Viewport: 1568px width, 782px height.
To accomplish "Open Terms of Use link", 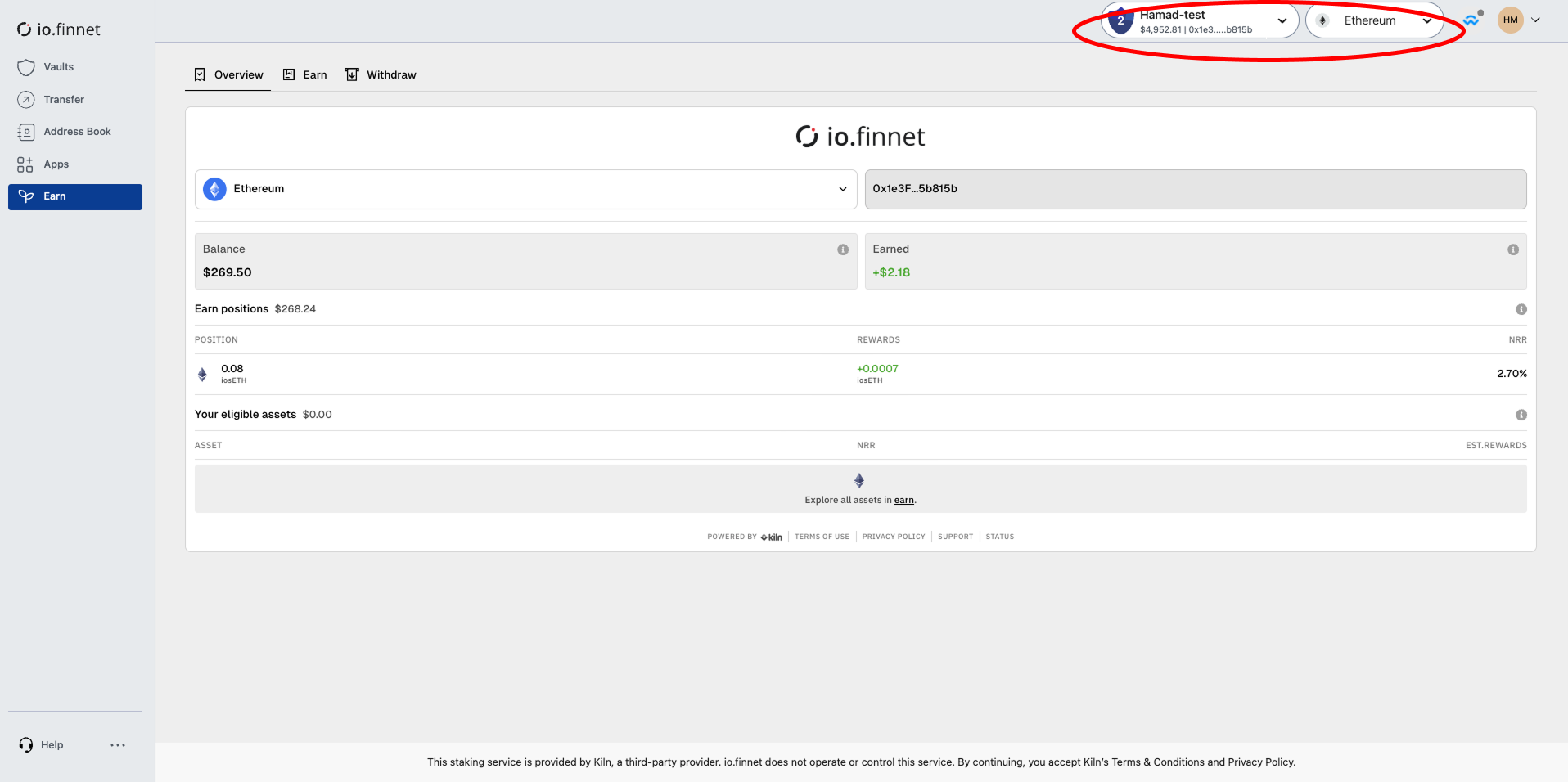I will pos(822,537).
